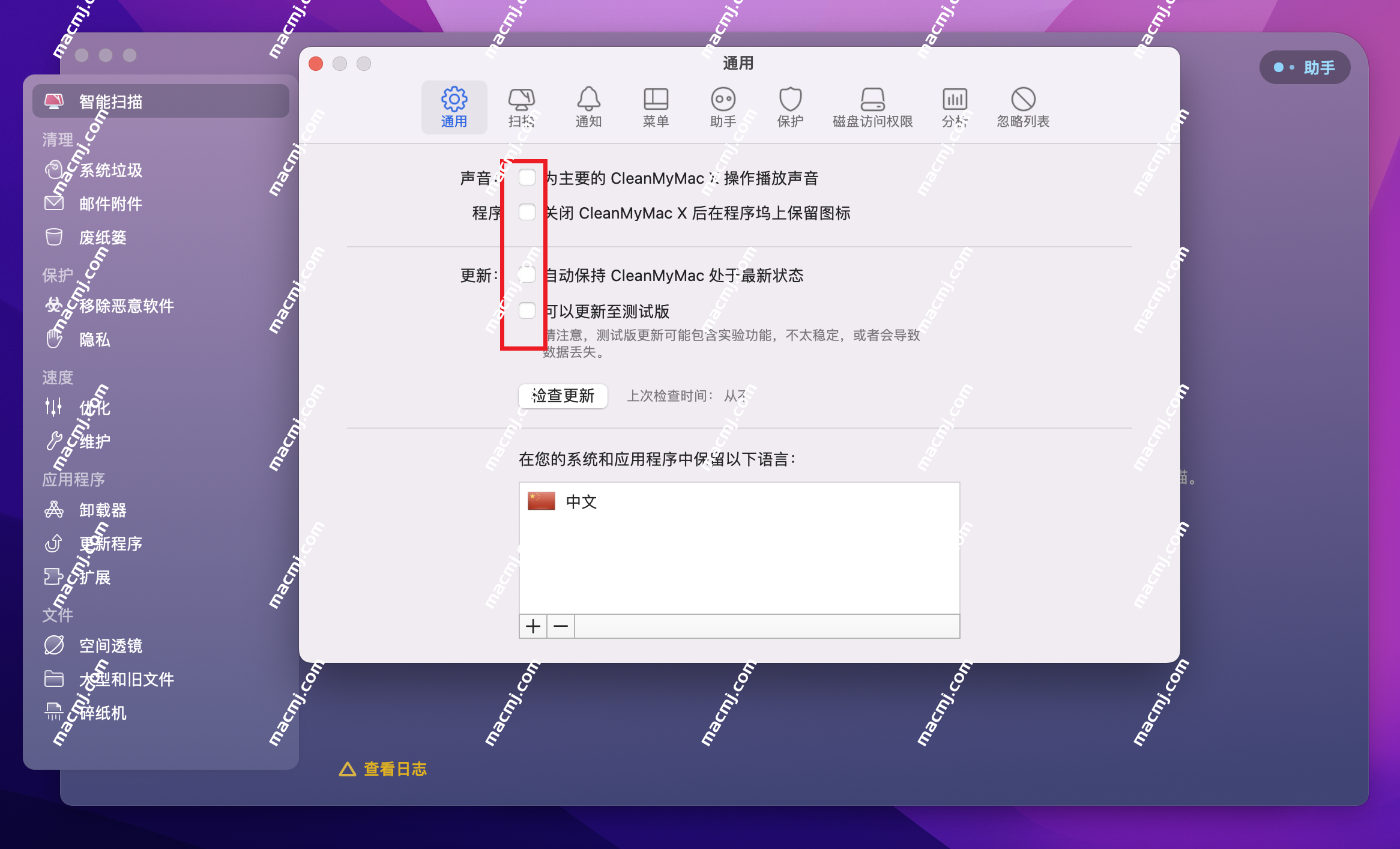The width and height of the screenshot is (1400, 849).
Task: Add a language with plus button
Action: (533, 626)
